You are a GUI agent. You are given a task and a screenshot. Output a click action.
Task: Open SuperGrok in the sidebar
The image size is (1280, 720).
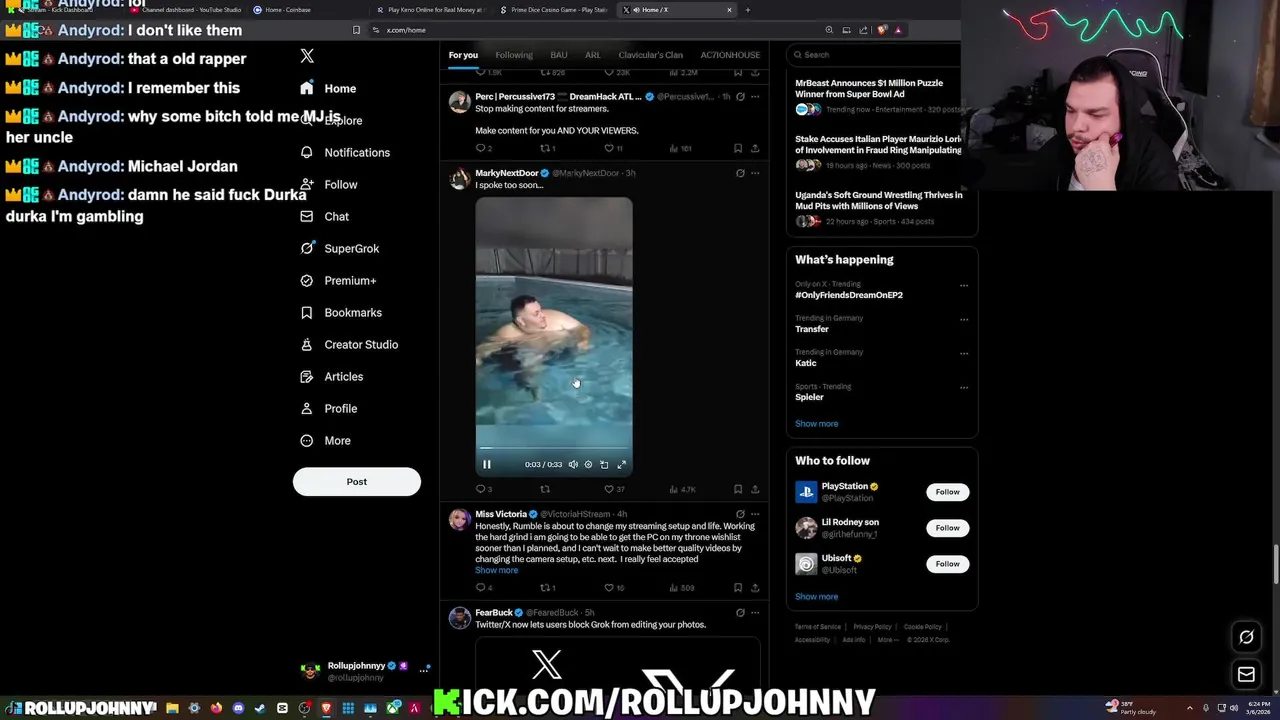click(x=339, y=248)
